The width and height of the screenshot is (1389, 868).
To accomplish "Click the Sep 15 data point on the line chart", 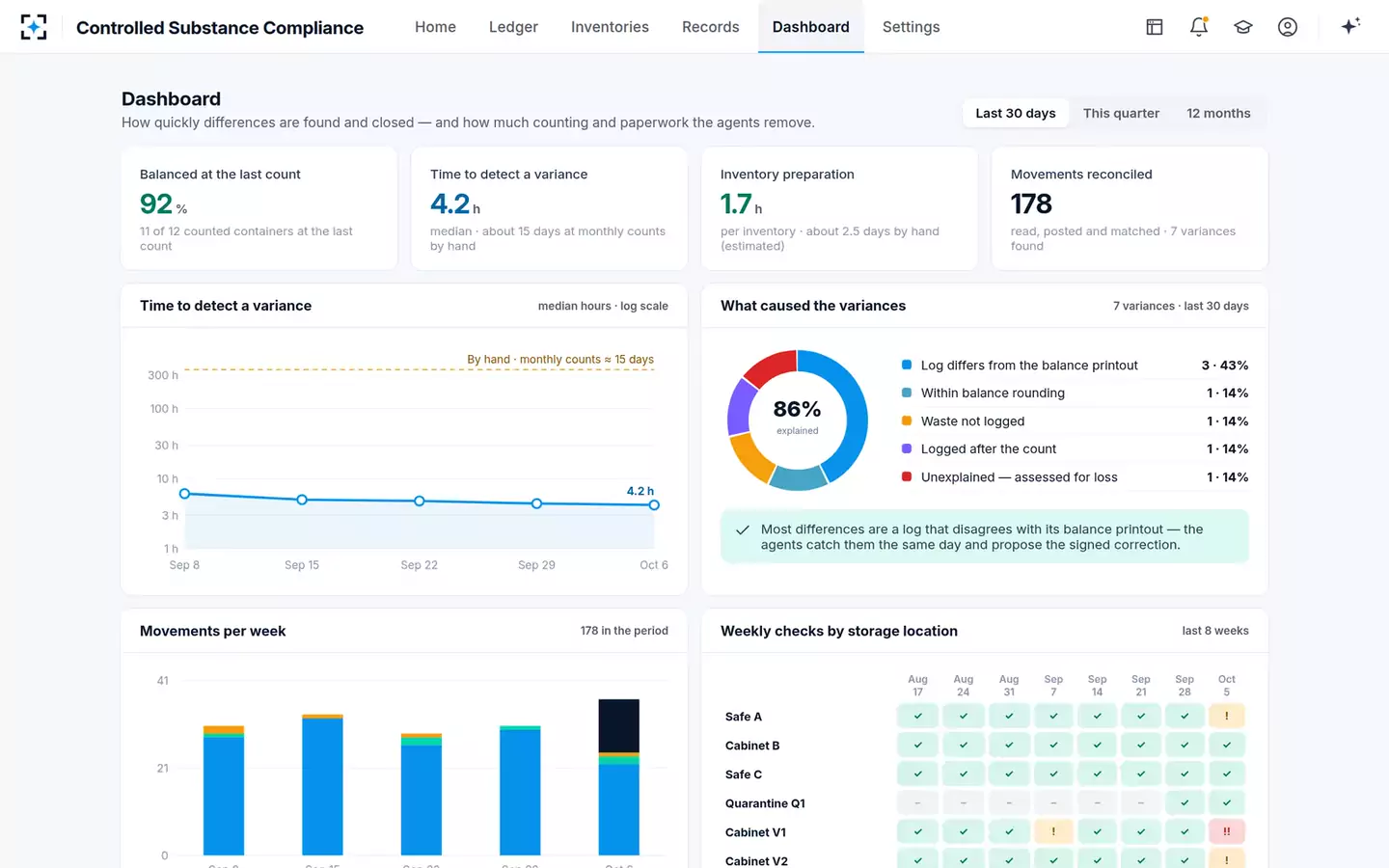I will 302,500.
